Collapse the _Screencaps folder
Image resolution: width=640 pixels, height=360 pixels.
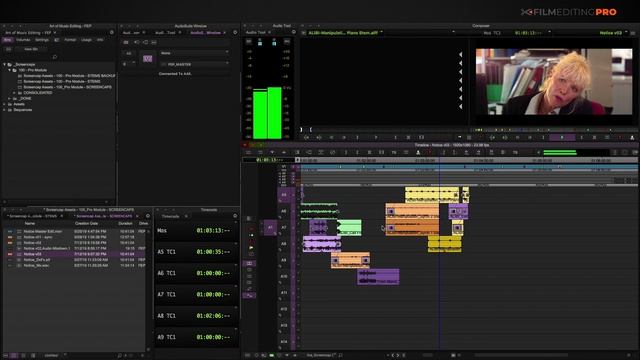coord(4,64)
